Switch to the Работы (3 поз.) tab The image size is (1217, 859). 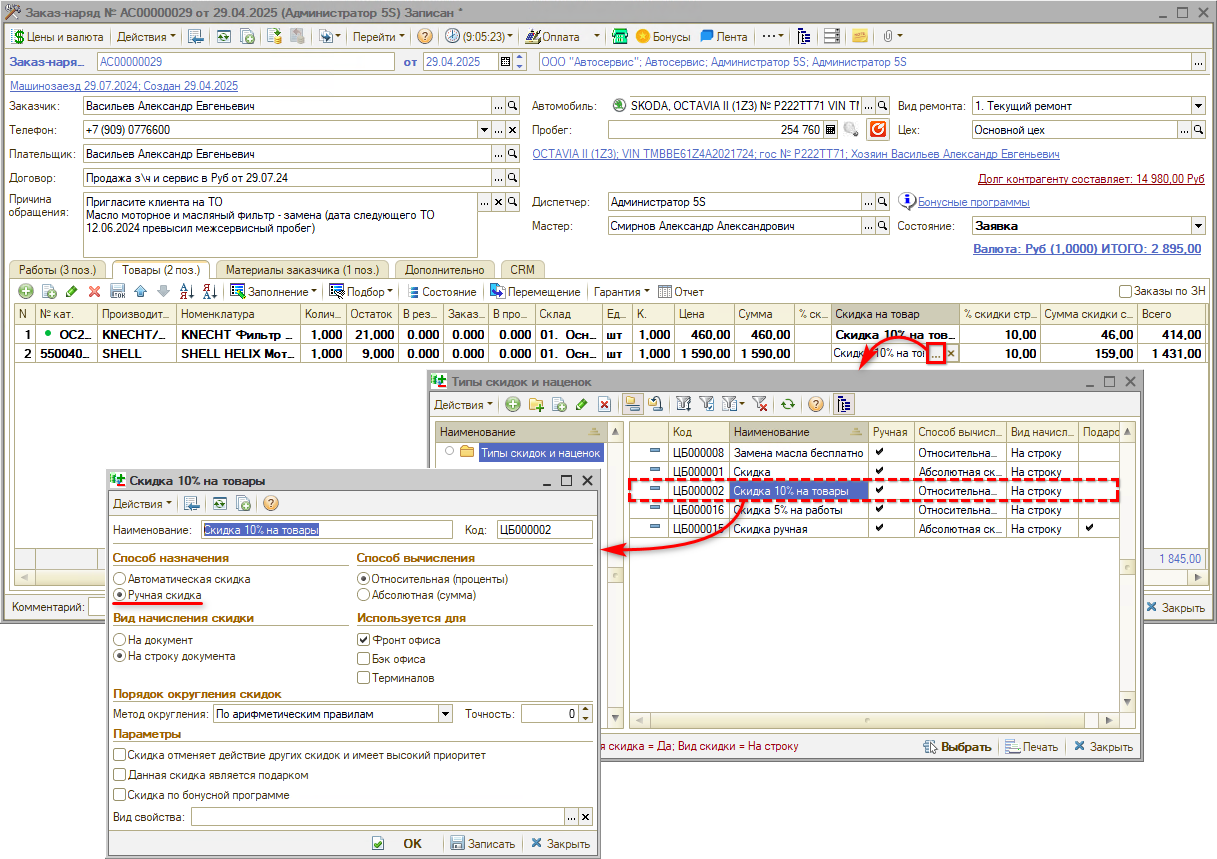(57, 269)
